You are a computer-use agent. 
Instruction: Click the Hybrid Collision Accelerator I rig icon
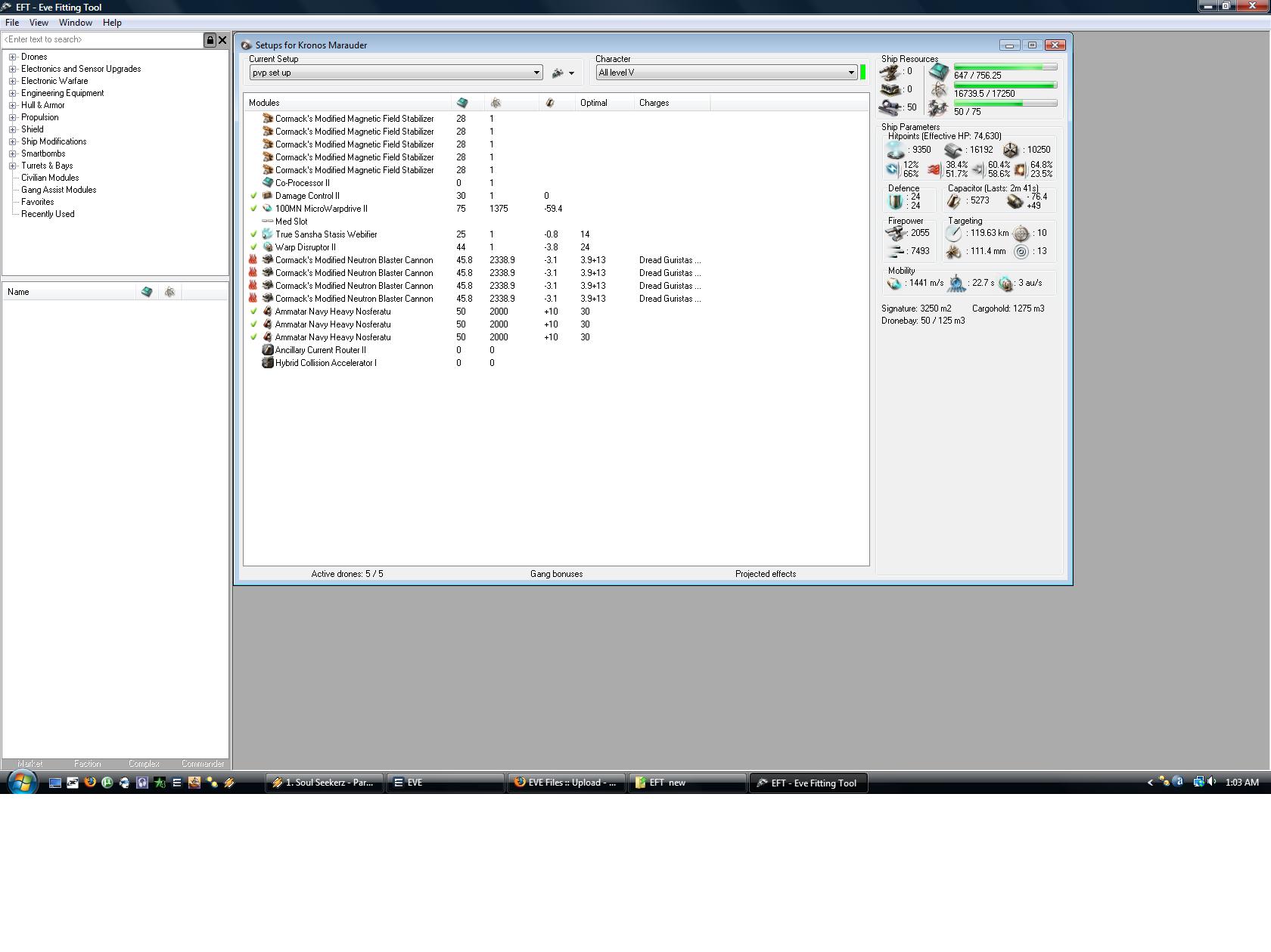(x=267, y=363)
